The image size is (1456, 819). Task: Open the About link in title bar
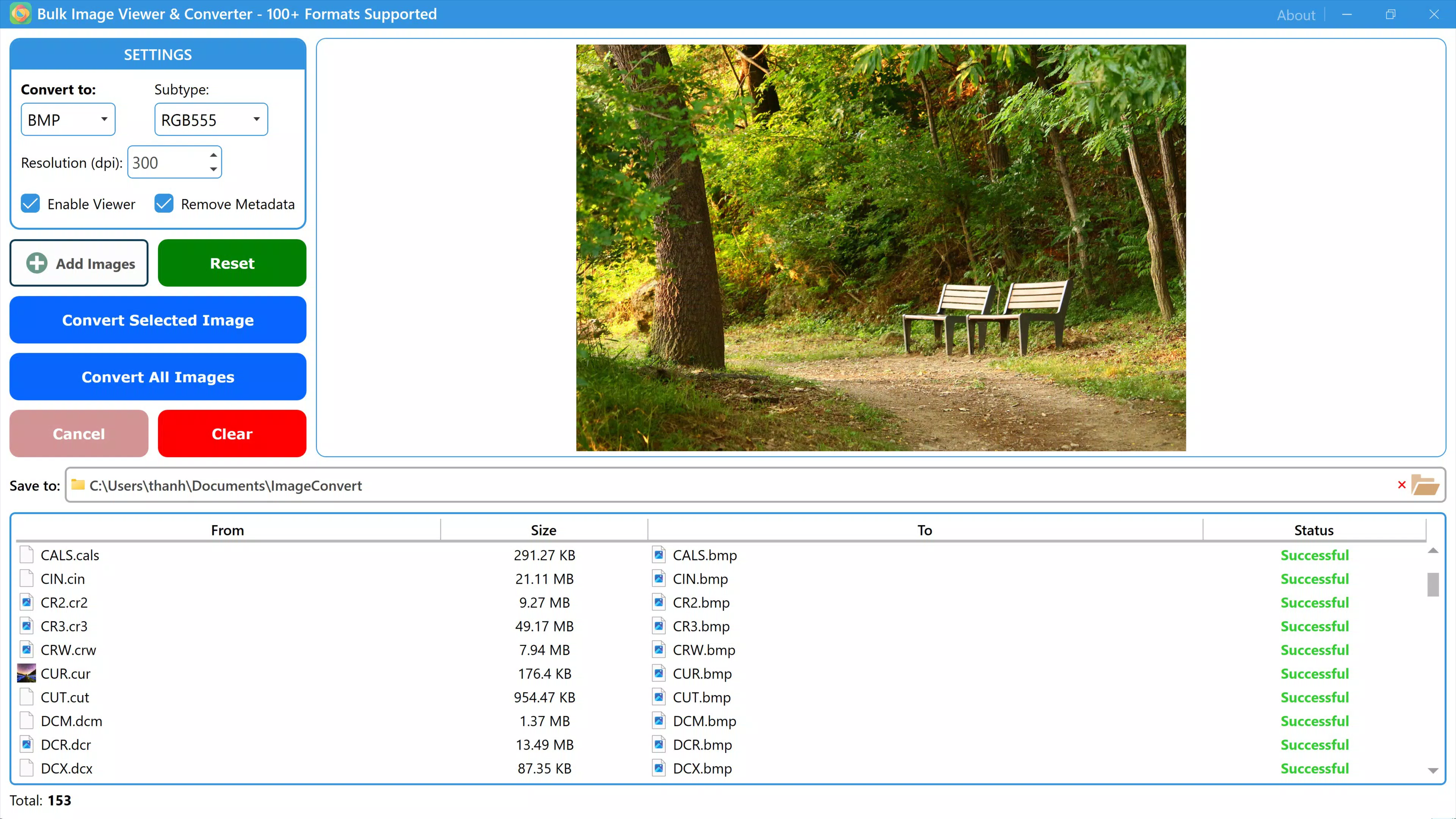(1296, 15)
